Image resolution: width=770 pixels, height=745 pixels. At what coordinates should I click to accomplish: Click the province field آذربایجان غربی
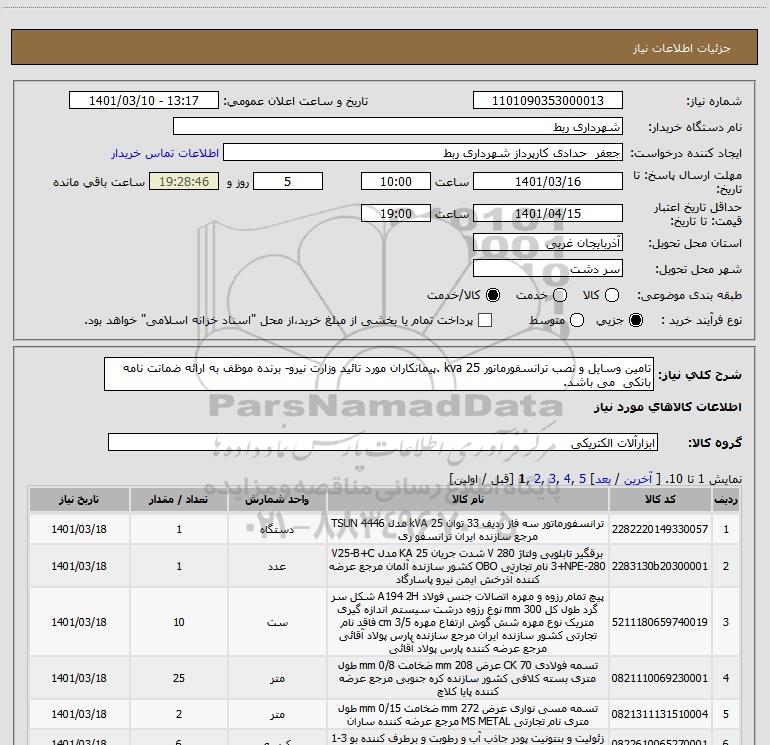coord(548,243)
